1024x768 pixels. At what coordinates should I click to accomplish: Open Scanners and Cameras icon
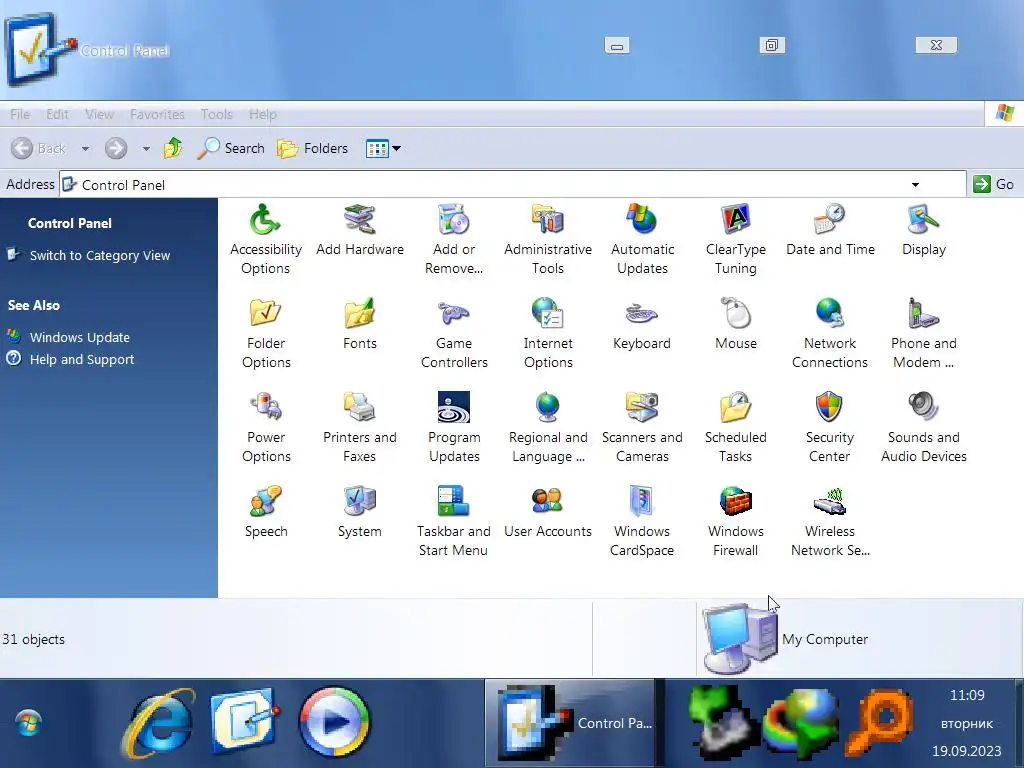(642, 427)
